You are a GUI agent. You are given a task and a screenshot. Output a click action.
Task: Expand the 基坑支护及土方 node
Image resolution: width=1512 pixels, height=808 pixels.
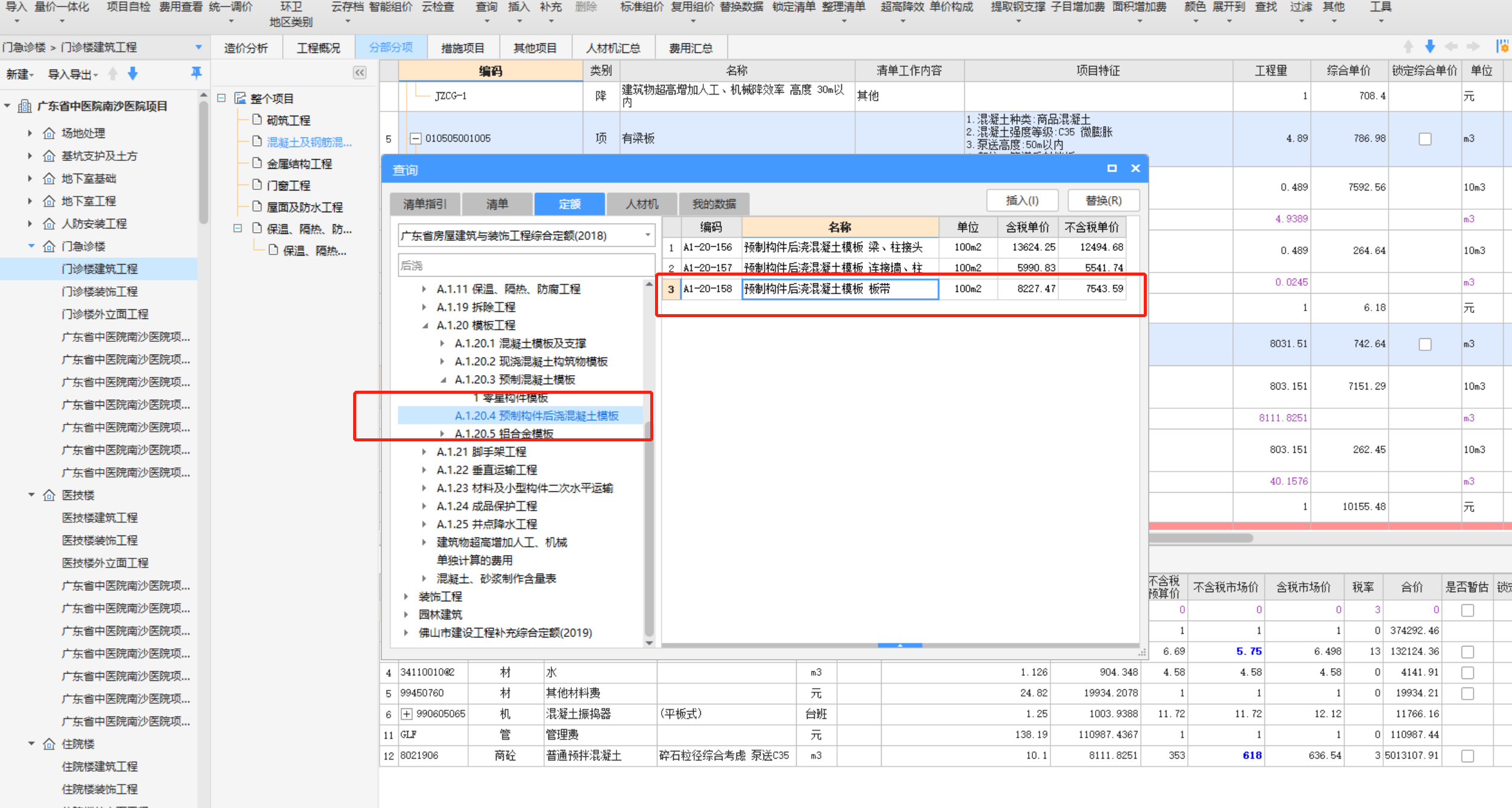pyautogui.click(x=30, y=156)
